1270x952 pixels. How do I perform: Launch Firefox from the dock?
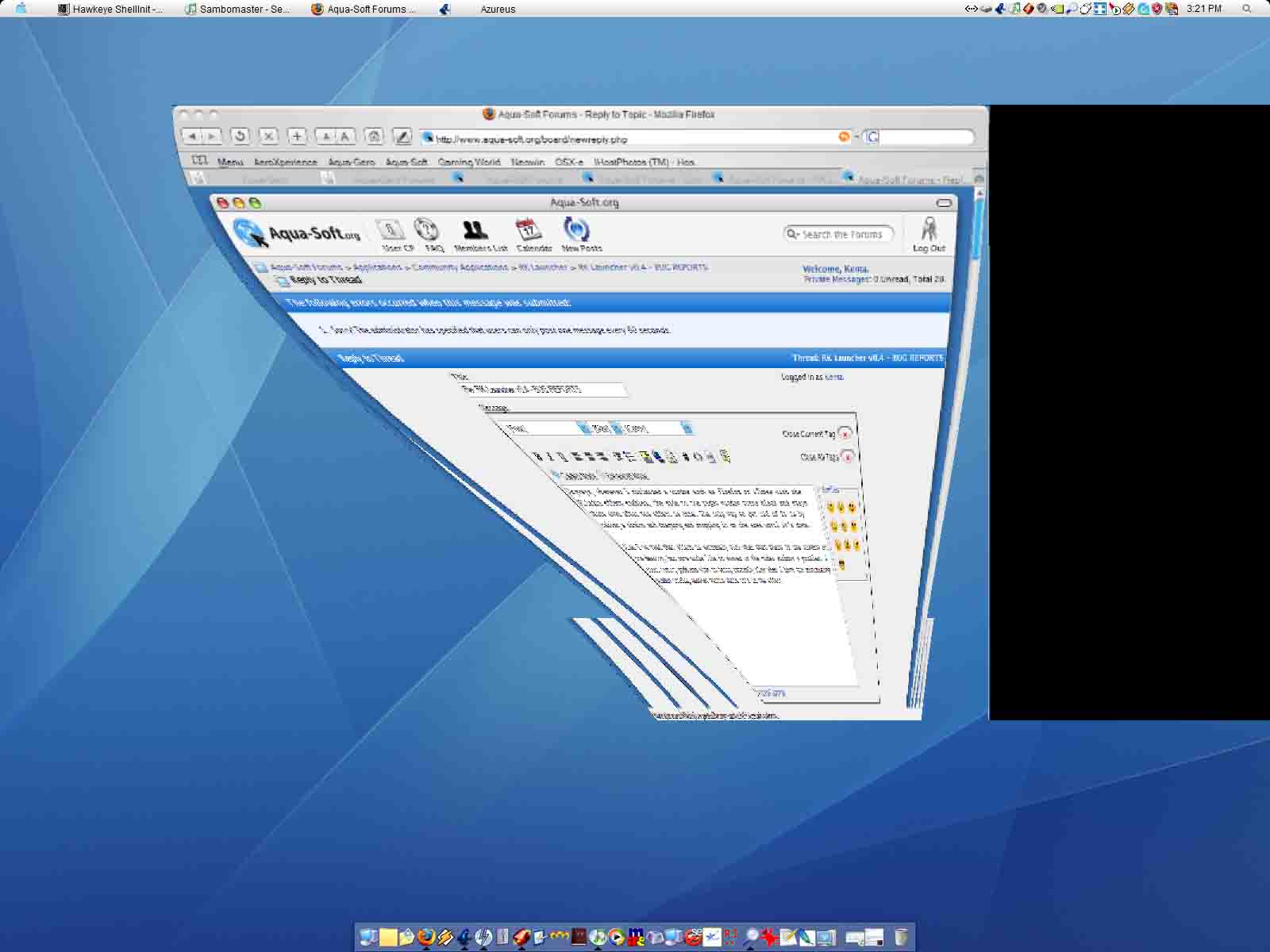[426, 937]
